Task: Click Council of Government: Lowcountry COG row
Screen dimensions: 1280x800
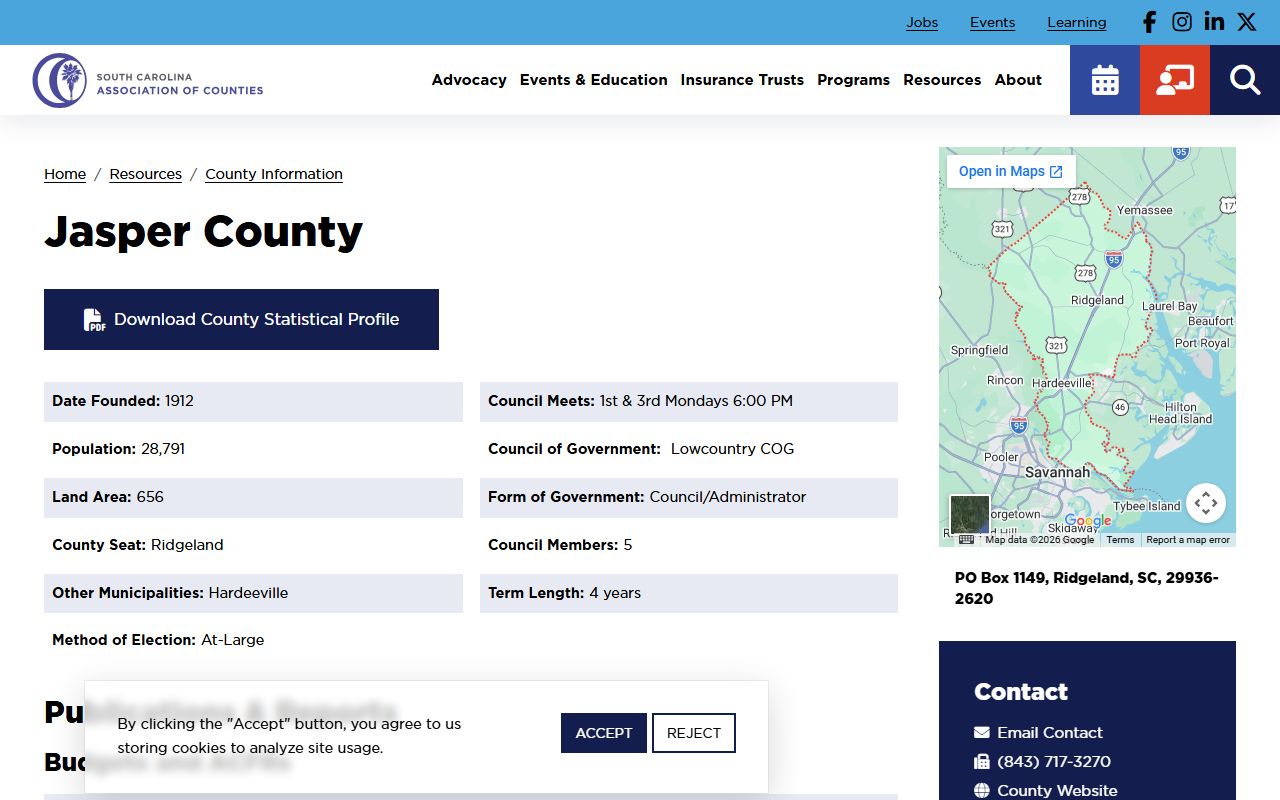Action: (689, 449)
